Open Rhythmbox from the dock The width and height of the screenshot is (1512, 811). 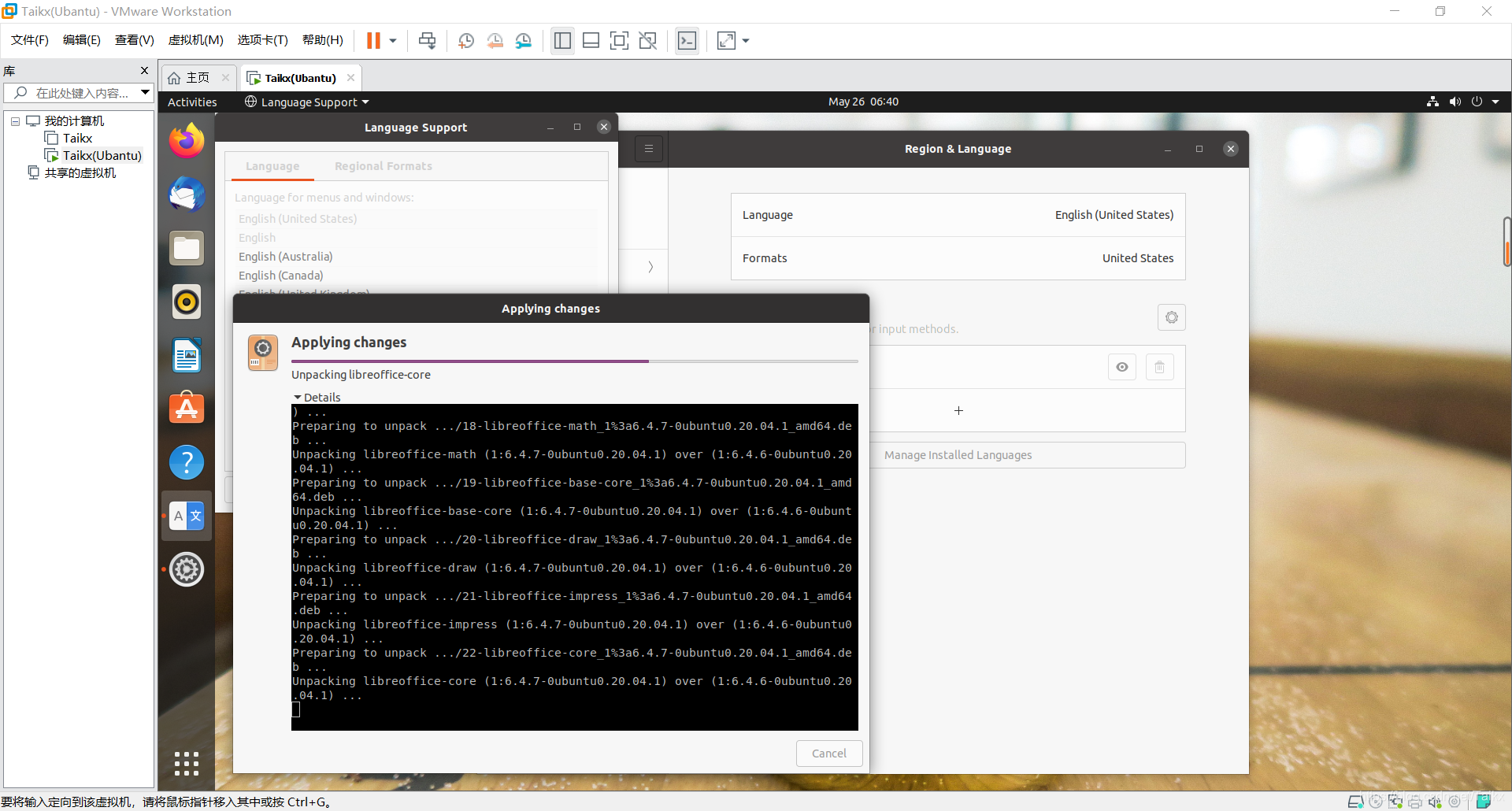187,302
